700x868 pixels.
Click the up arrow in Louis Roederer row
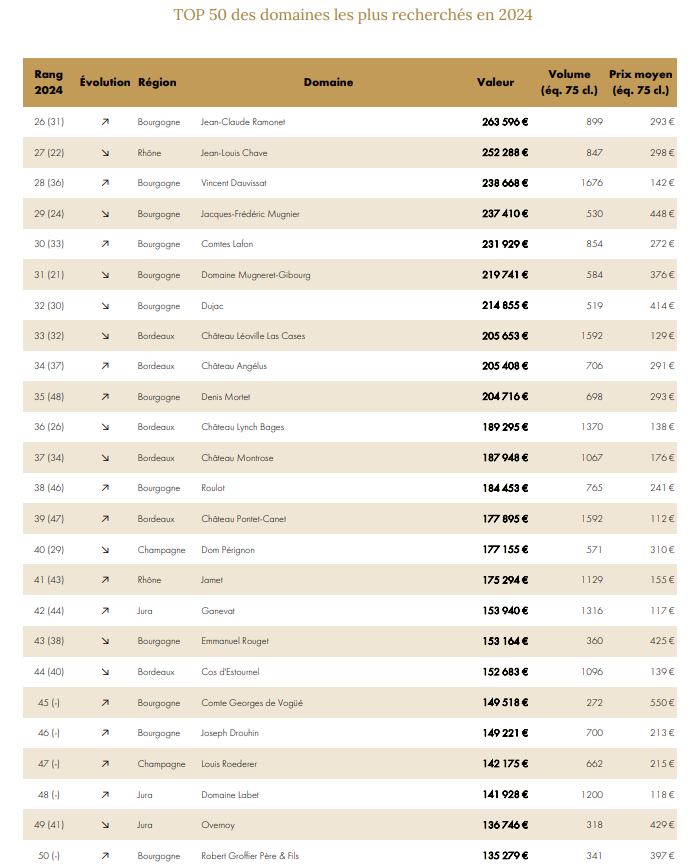(x=105, y=763)
